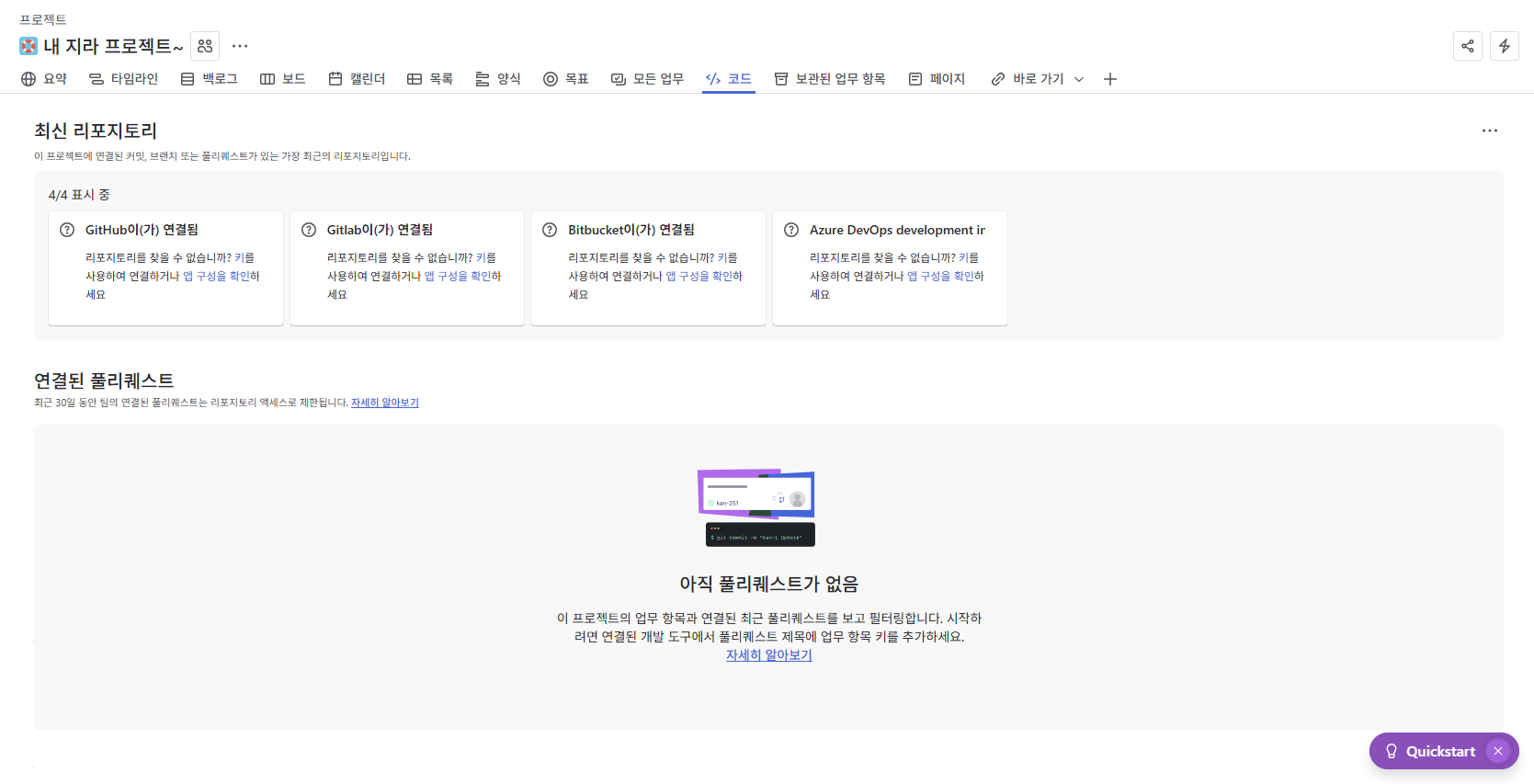Open the 최신 리포지토리 section ellipsis menu
The width and height of the screenshot is (1534, 784).
1490,131
